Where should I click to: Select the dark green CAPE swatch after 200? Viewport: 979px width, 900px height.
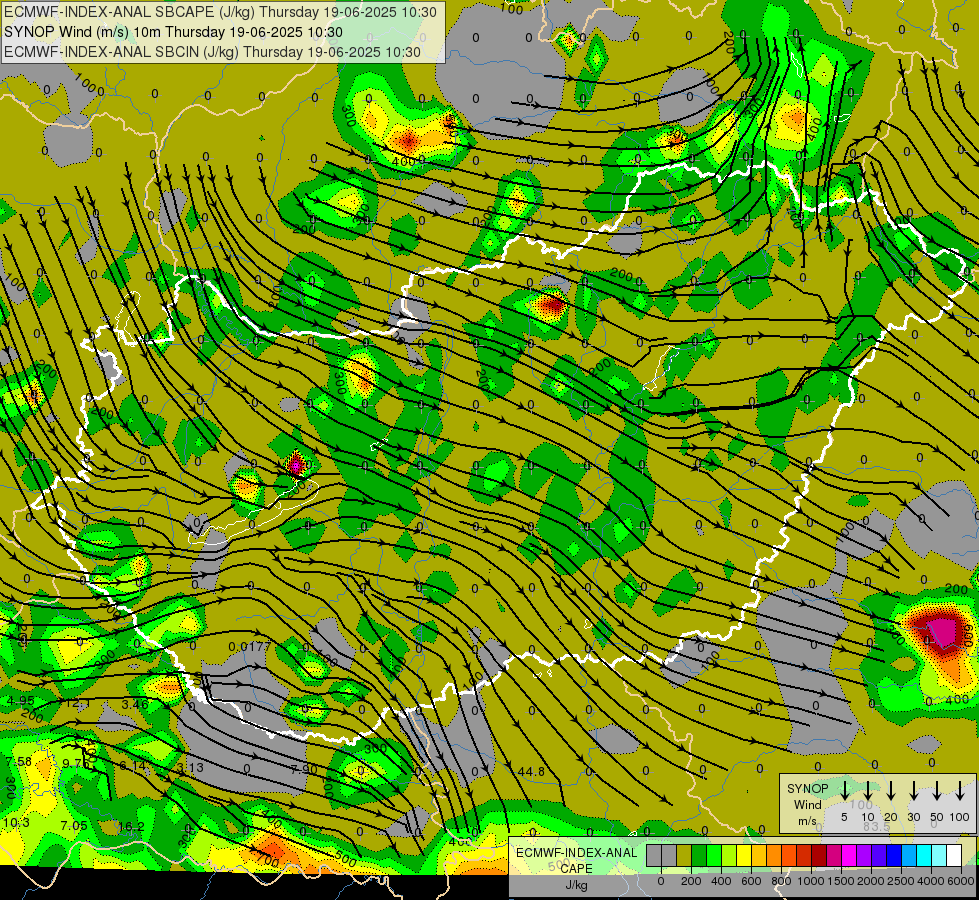click(699, 855)
